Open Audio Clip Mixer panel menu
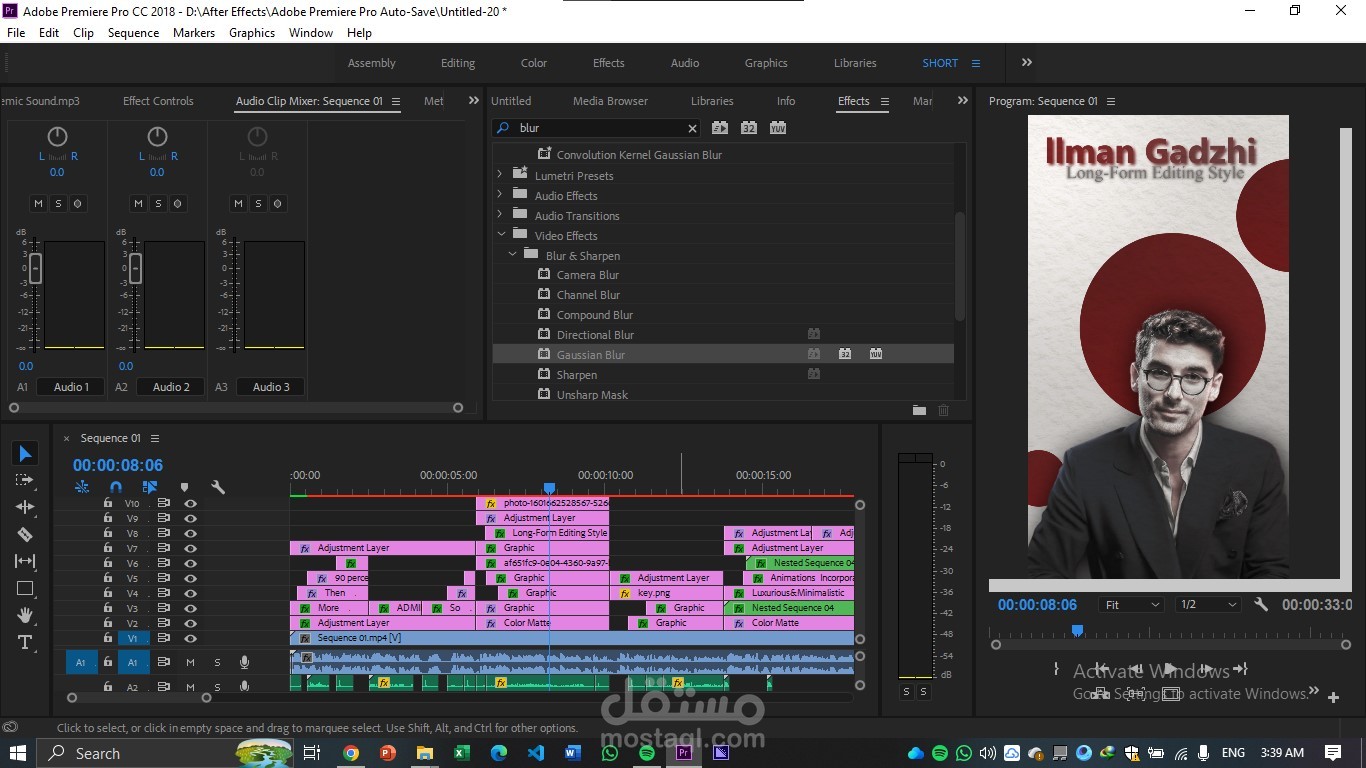The height and width of the screenshot is (768, 1366). [x=396, y=101]
